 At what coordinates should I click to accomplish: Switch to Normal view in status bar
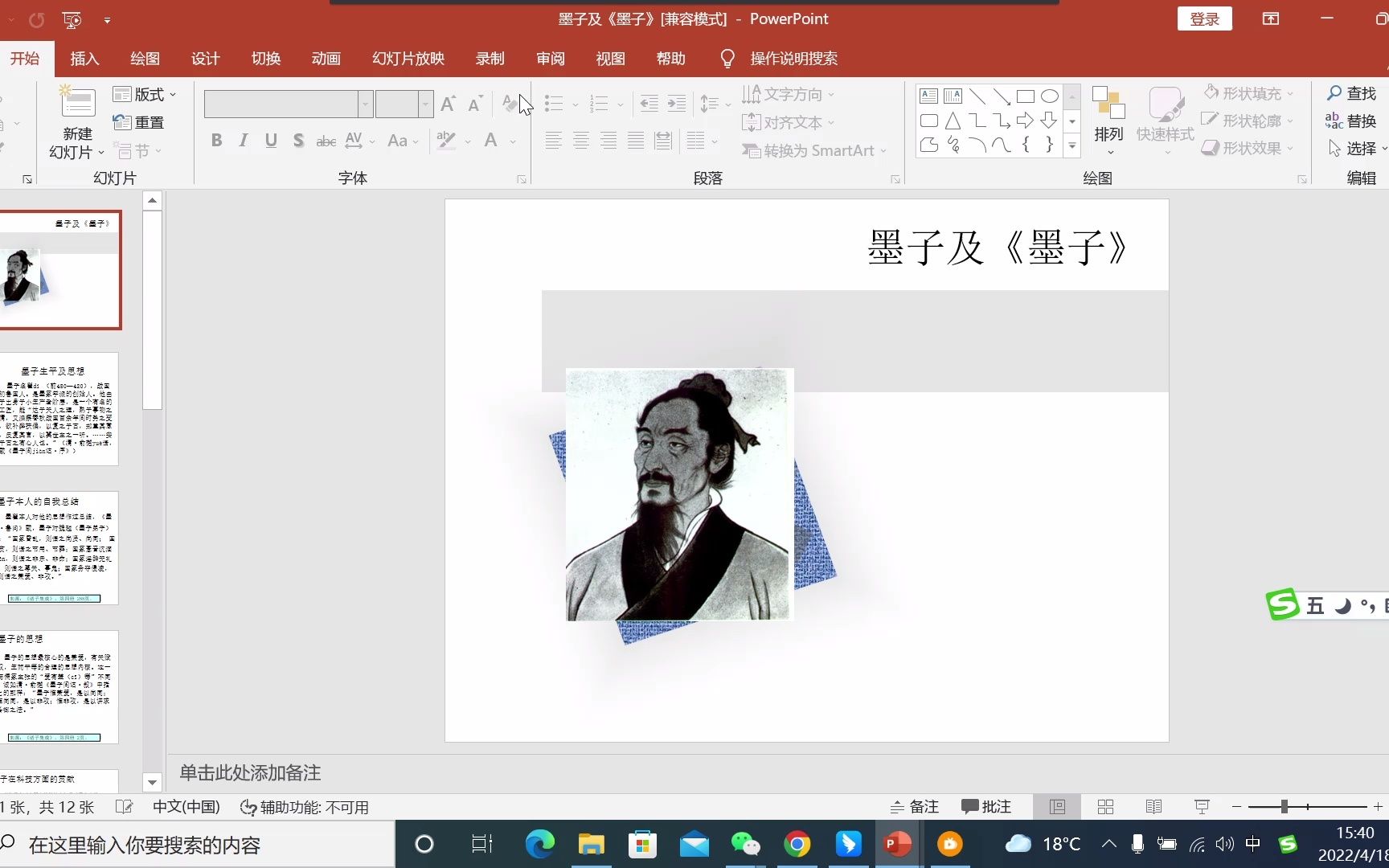pos(1057,806)
